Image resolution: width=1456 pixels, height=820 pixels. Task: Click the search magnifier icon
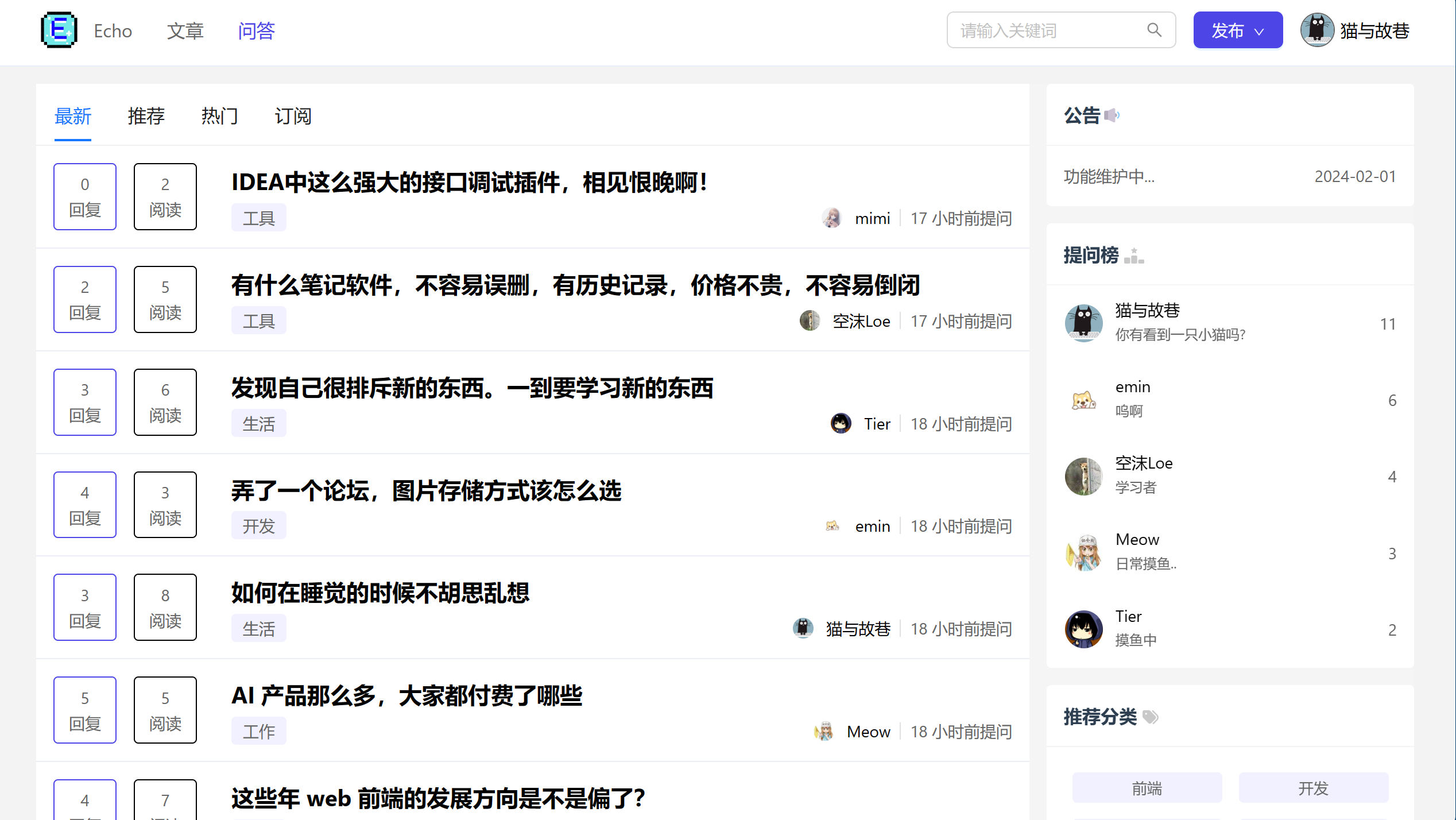tap(1154, 30)
